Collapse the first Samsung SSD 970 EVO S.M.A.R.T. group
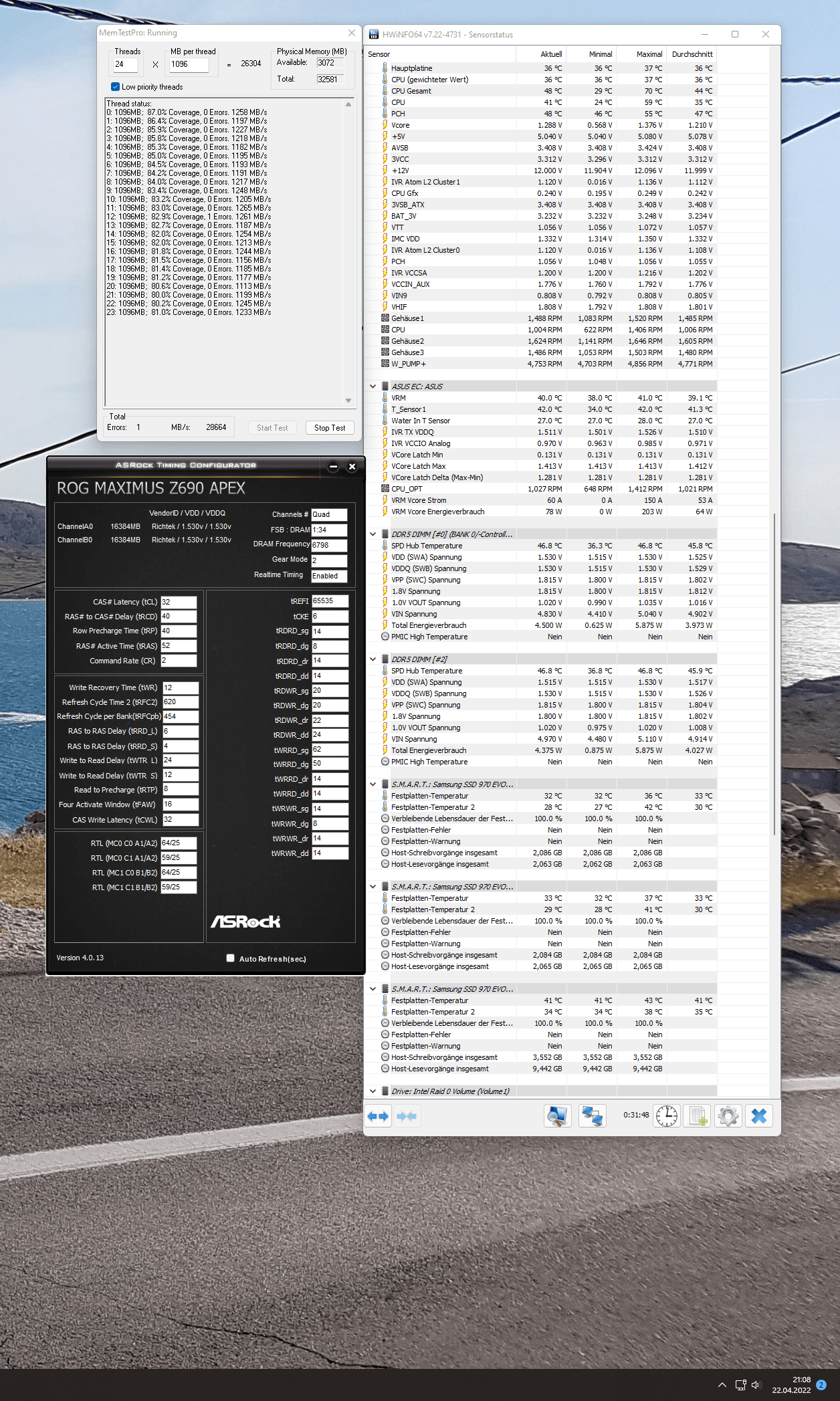 tap(373, 784)
